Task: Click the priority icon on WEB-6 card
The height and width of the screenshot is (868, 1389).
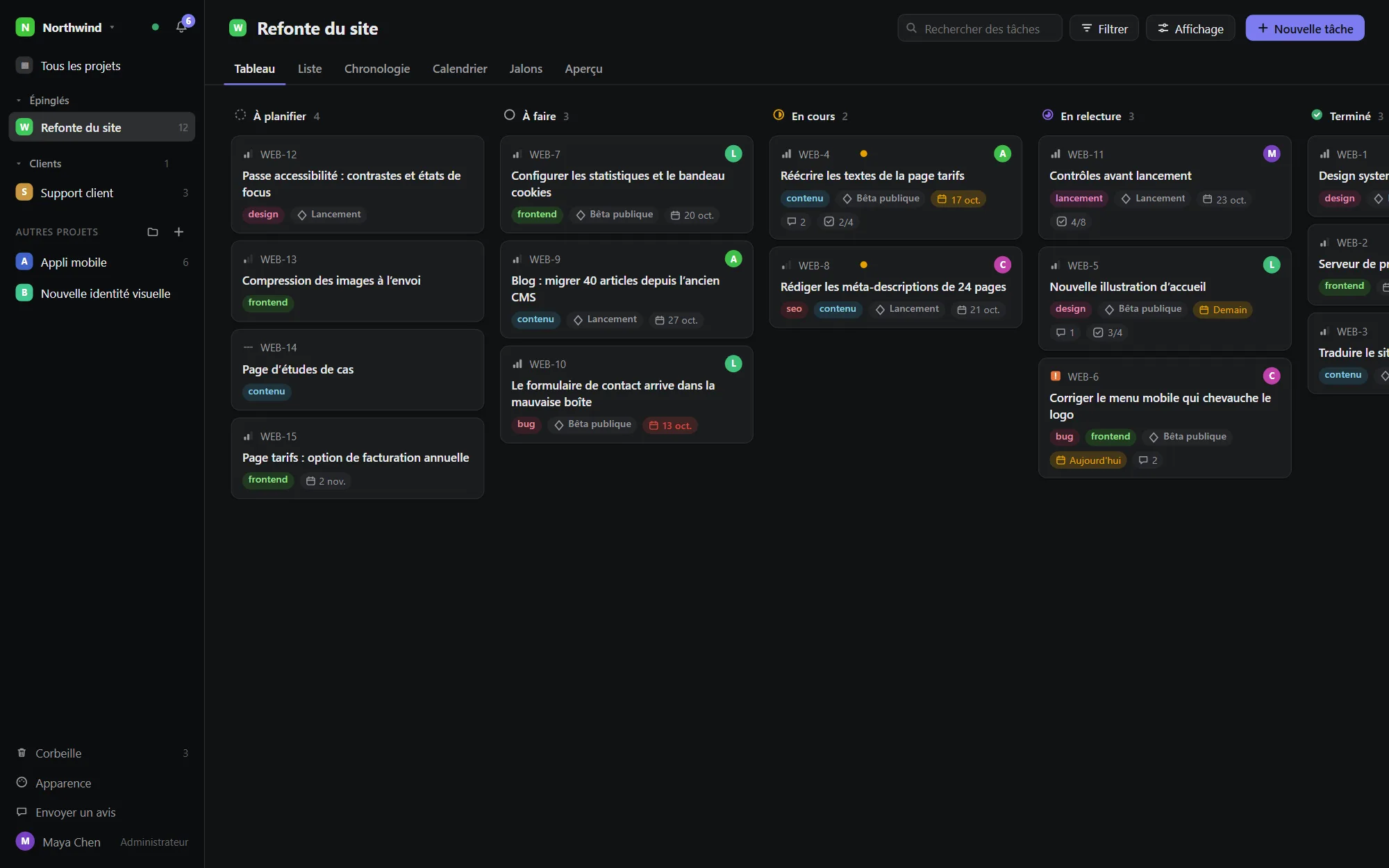Action: click(x=1056, y=376)
